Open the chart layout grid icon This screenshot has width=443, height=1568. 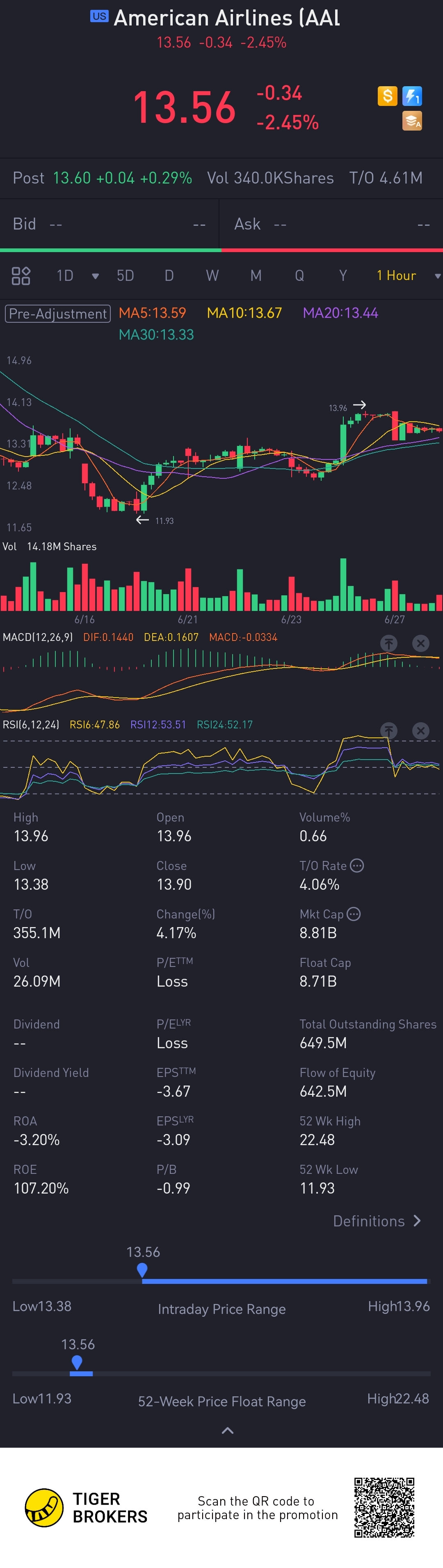[21, 276]
